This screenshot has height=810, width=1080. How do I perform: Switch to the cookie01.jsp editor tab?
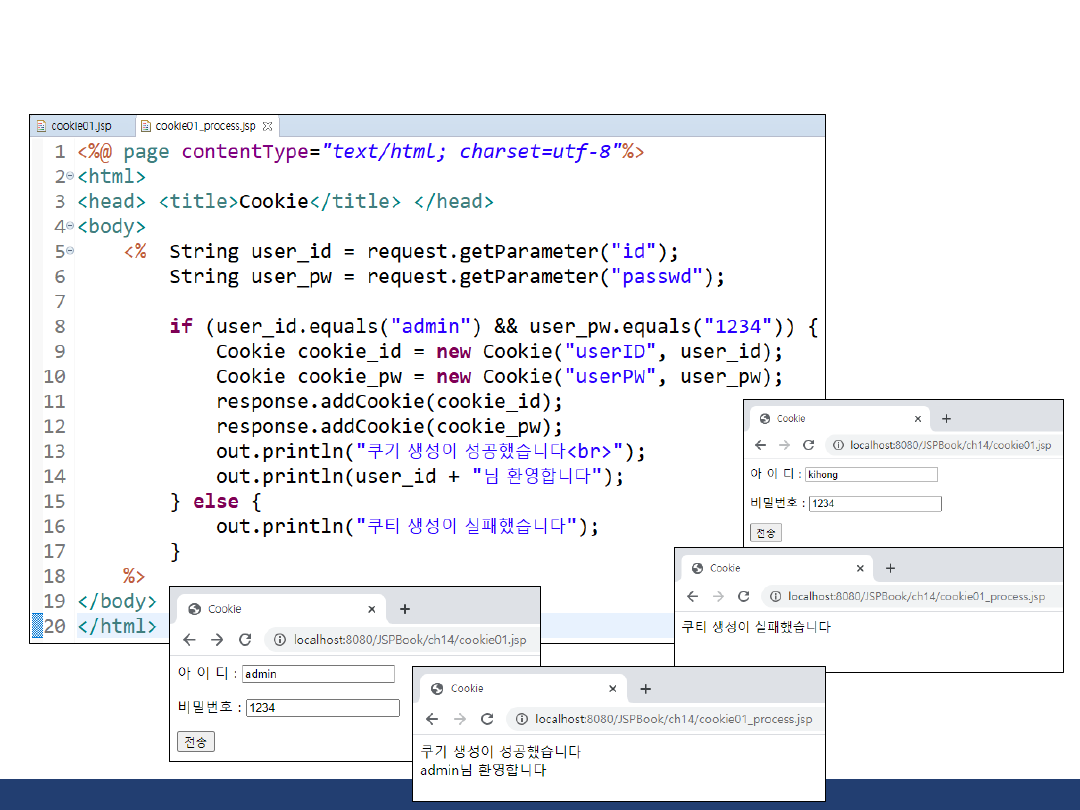click(x=80, y=126)
